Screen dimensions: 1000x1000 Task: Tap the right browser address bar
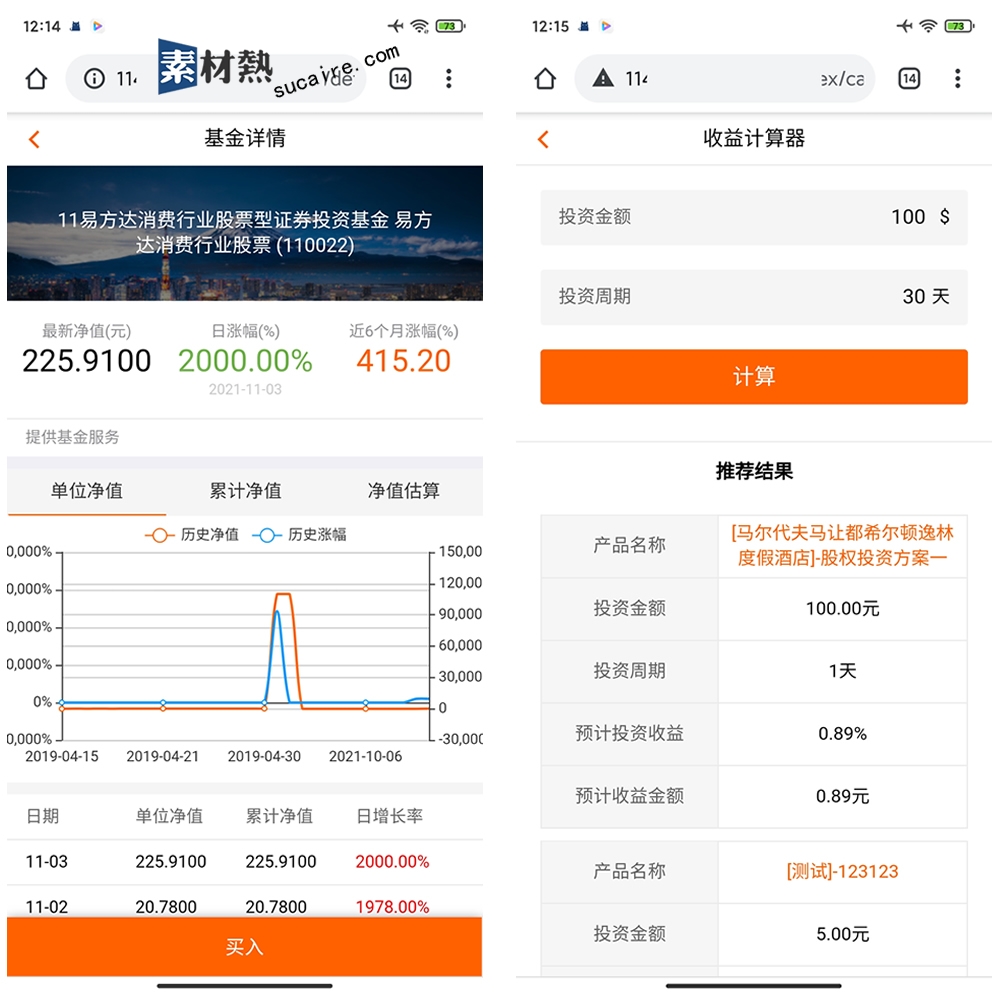pos(724,78)
